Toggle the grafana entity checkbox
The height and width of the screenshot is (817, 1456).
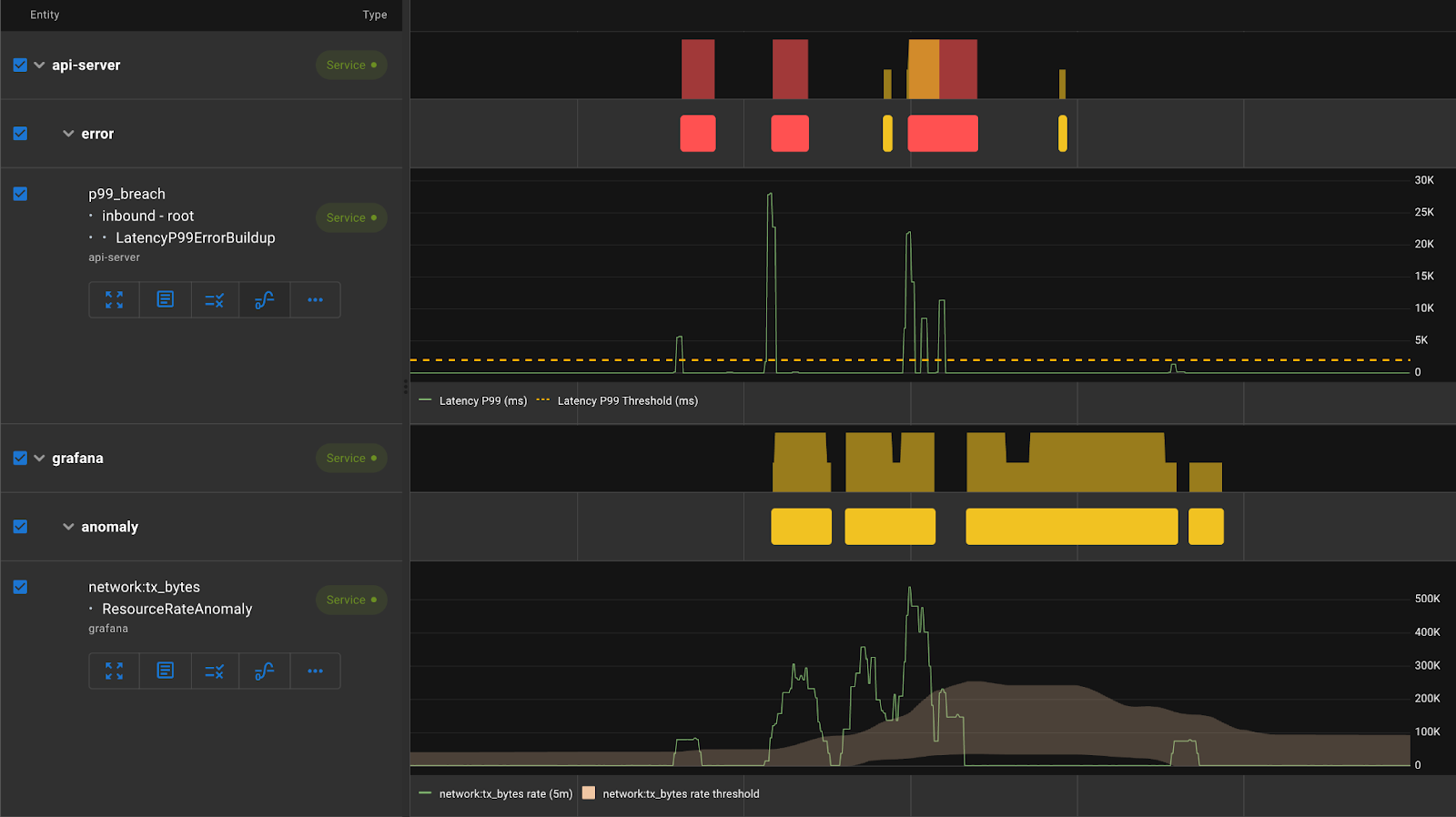point(20,458)
